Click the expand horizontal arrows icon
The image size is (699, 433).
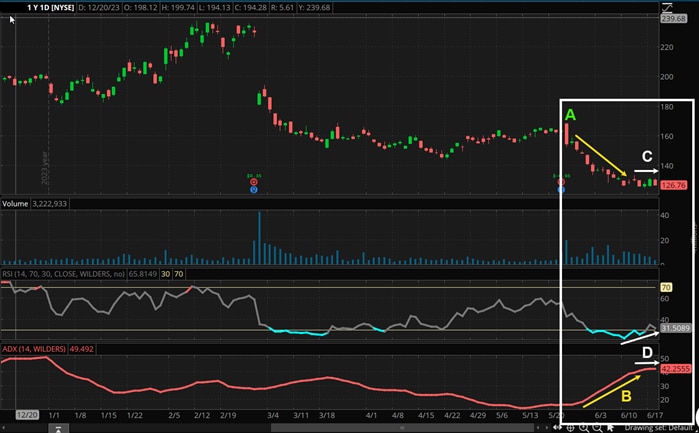click(x=557, y=427)
